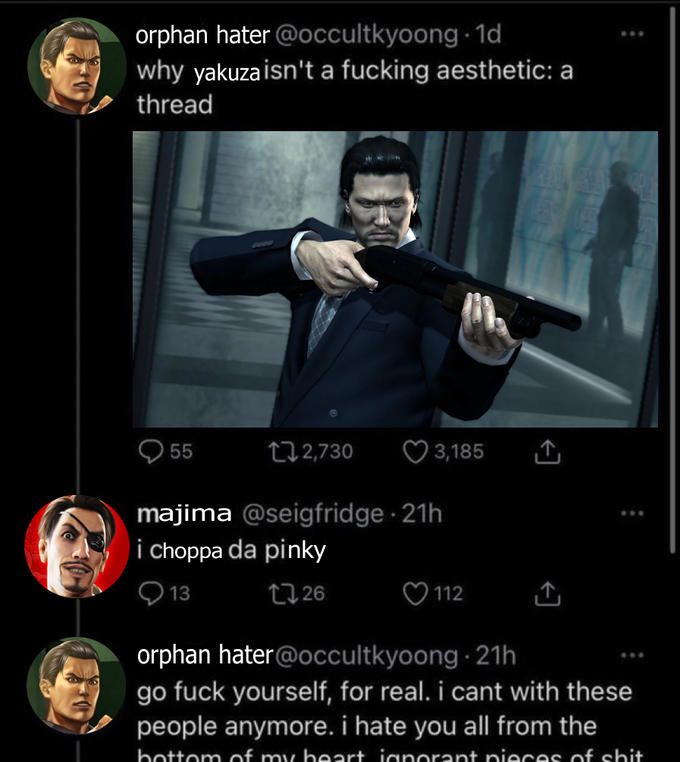Image resolution: width=680 pixels, height=762 pixels.
Task: Retweet the first tweet with 2,730 retweets
Action: coord(282,451)
